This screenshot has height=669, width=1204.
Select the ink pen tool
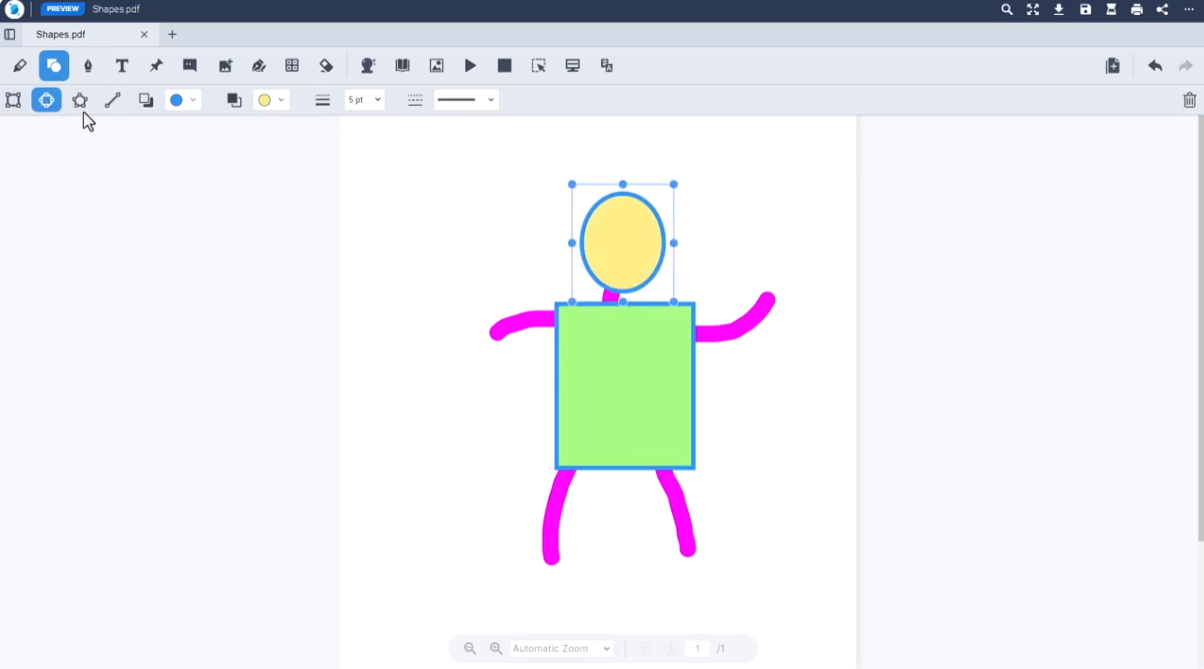[88, 66]
